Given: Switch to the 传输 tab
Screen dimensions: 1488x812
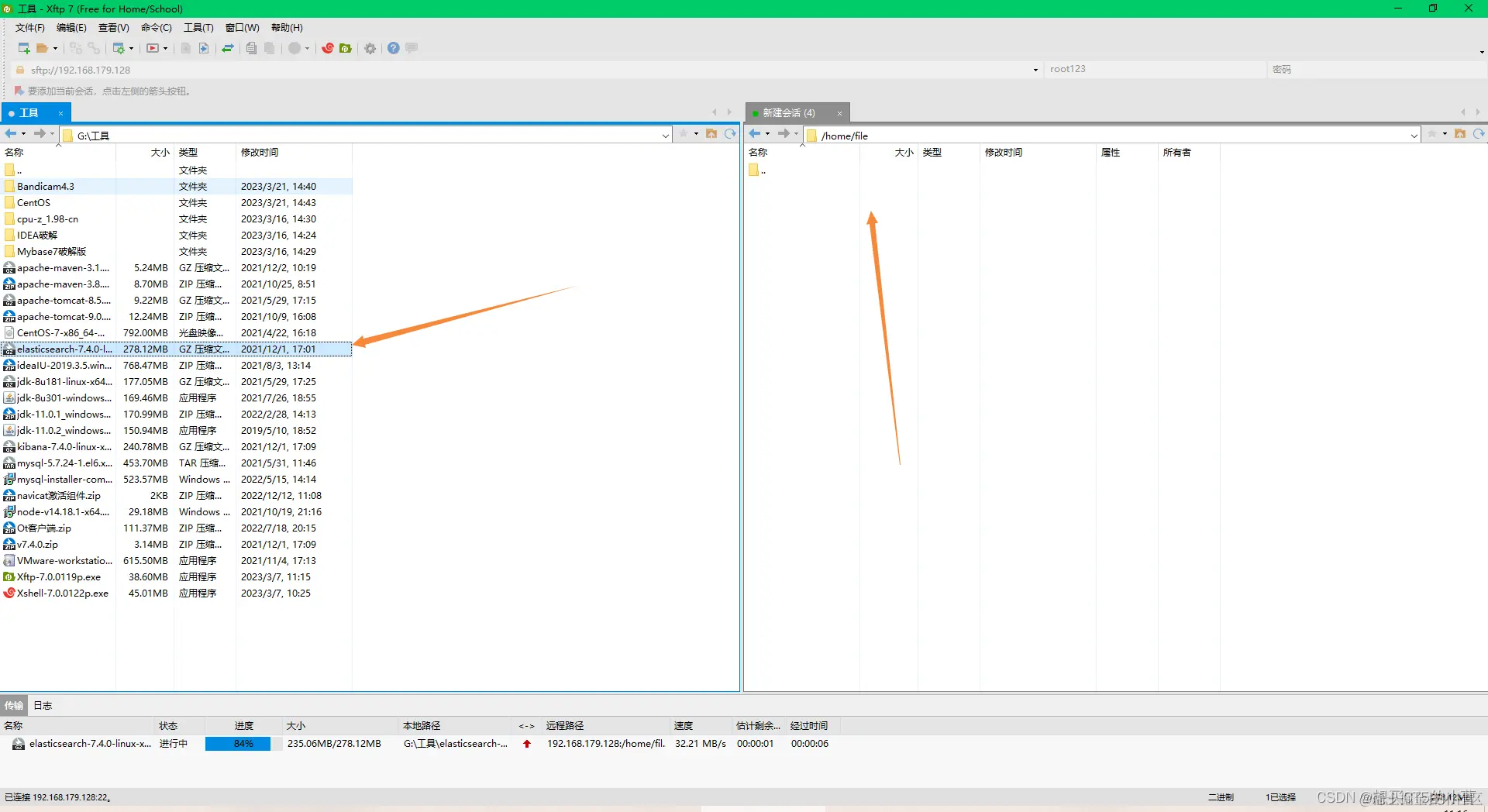Looking at the screenshot, I should click(14, 706).
